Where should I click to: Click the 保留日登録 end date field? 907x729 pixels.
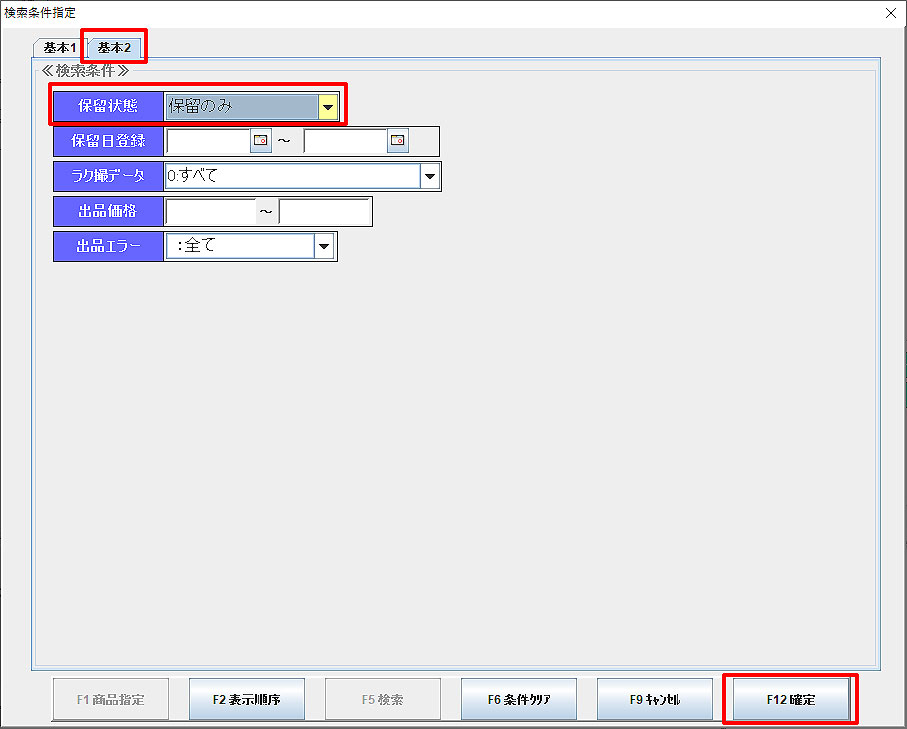[x=345, y=141]
